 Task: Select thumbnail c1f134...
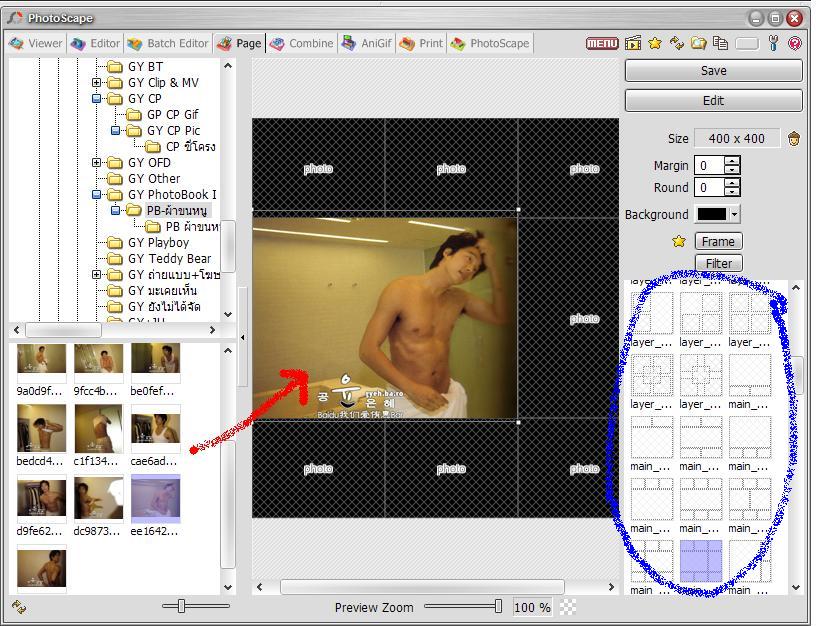coord(98,428)
